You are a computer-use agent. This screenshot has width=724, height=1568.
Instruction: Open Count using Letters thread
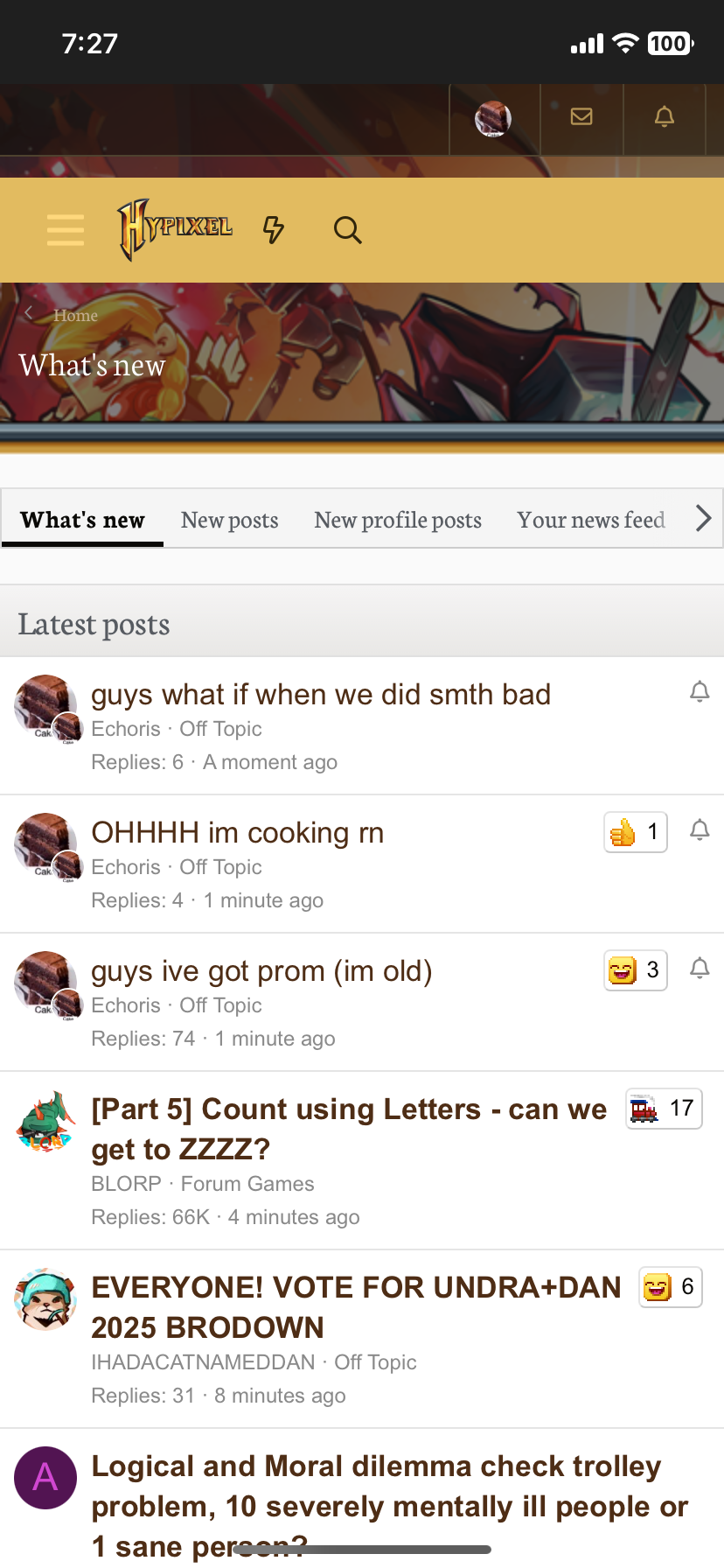tap(350, 1129)
